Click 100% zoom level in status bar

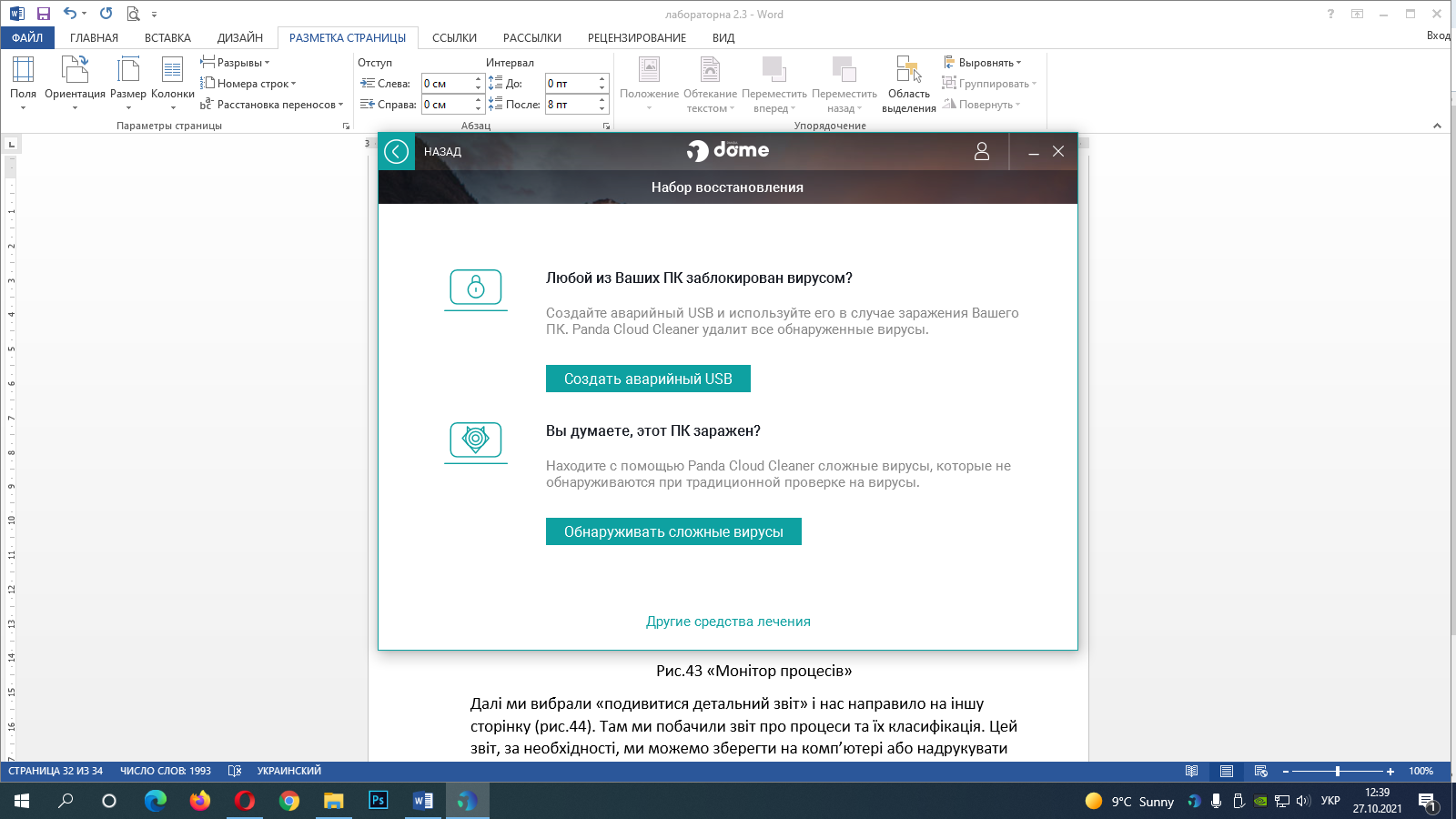click(1421, 771)
